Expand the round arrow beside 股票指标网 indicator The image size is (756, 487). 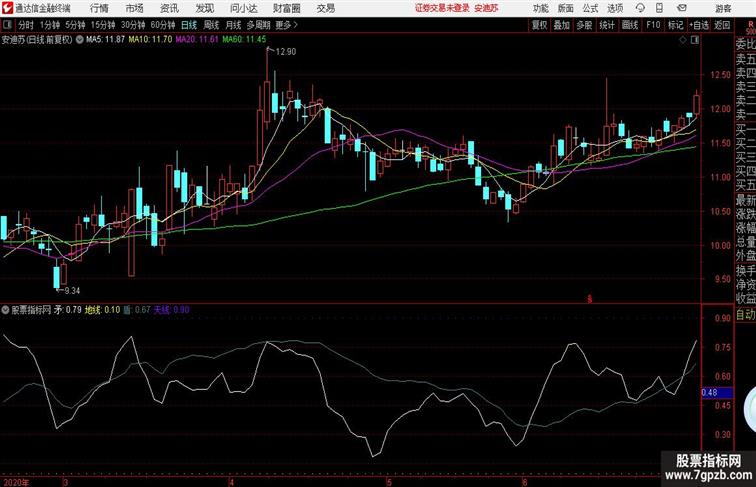pyautogui.click(x=5, y=310)
